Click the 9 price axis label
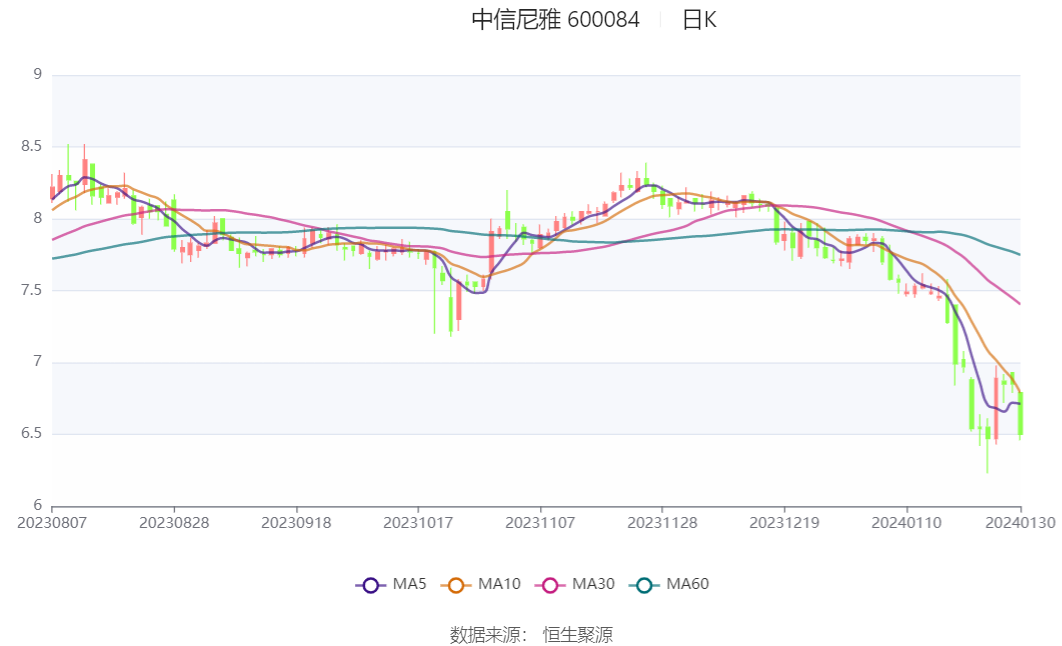Image resolution: width=1062 pixels, height=646 pixels. [x=37, y=74]
